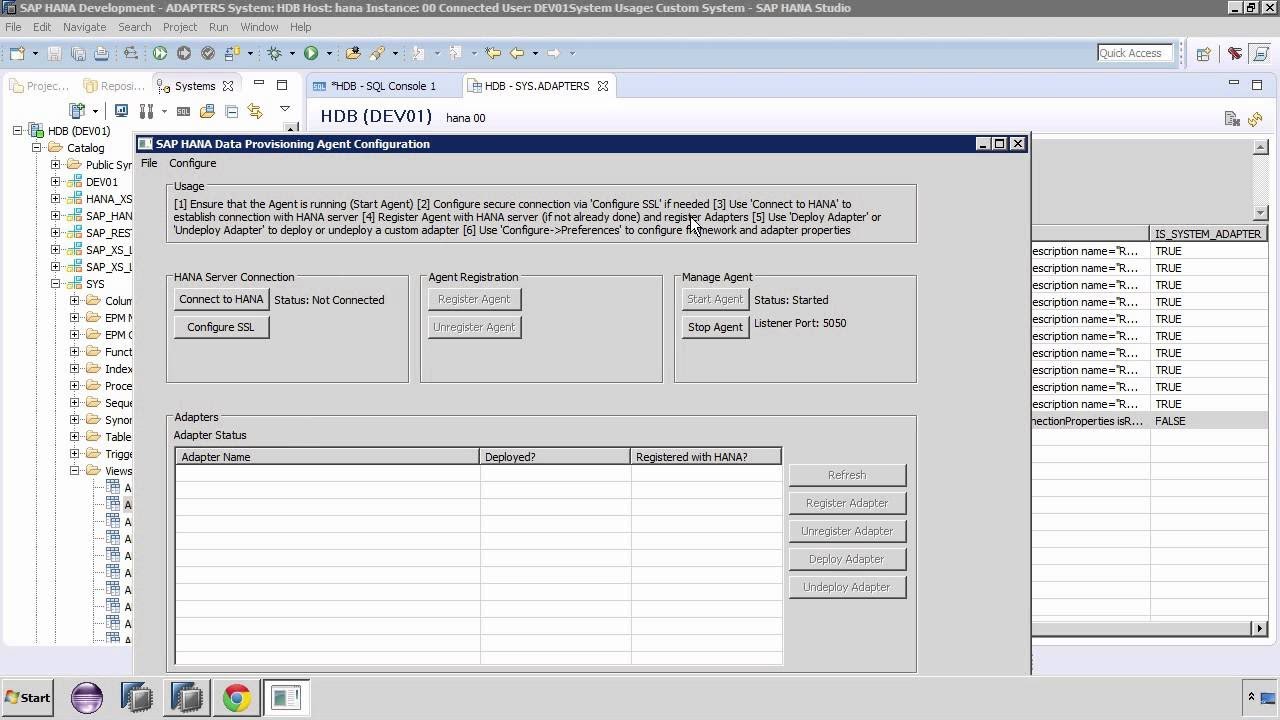
Task: Click the Quick Access search field
Action: pos(1135,53)
